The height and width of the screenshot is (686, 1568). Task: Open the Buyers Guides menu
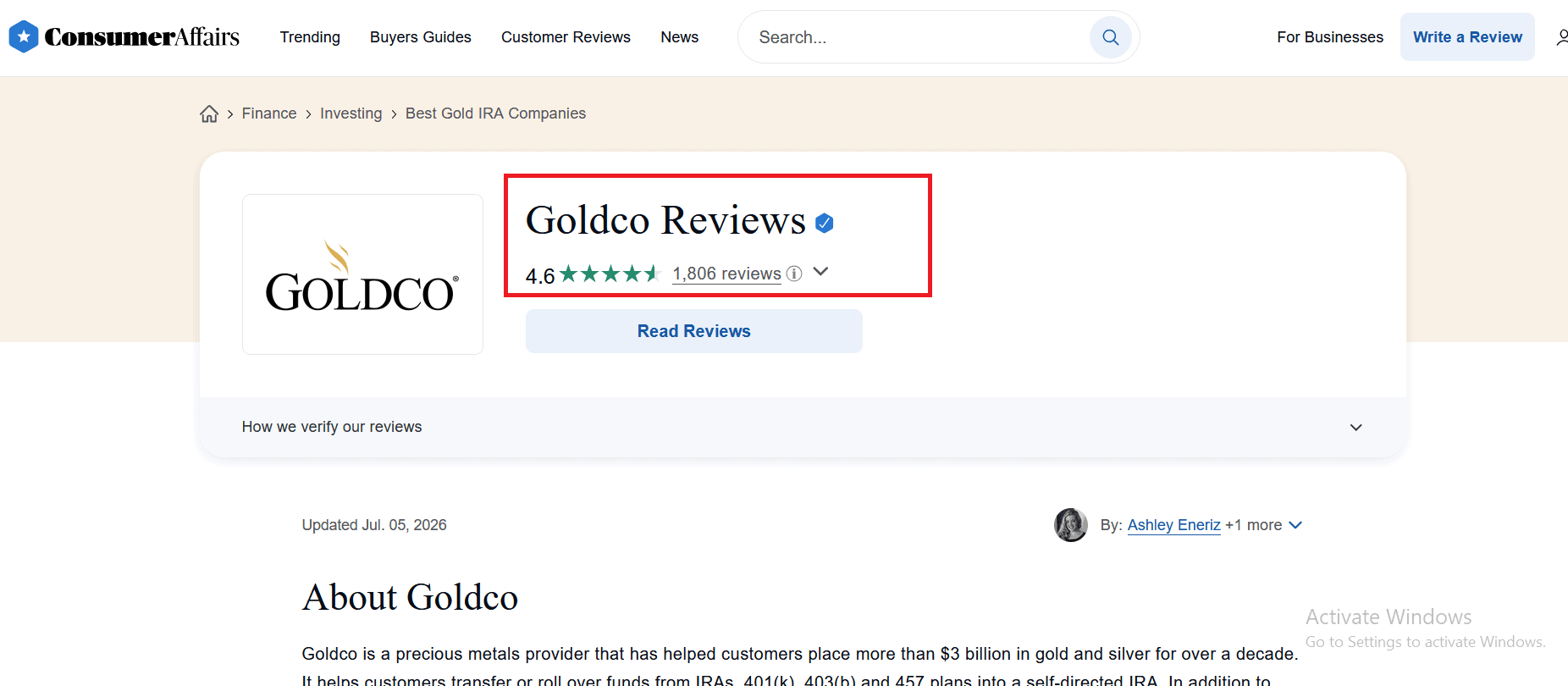pyautogui.click(x=421, y=37)
